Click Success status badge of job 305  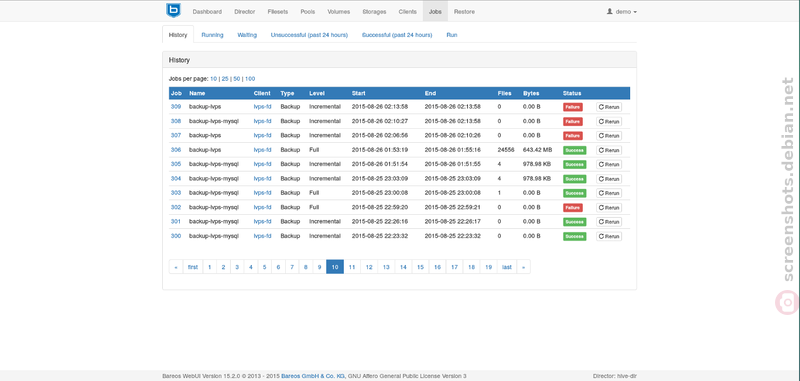pos(574,164)
